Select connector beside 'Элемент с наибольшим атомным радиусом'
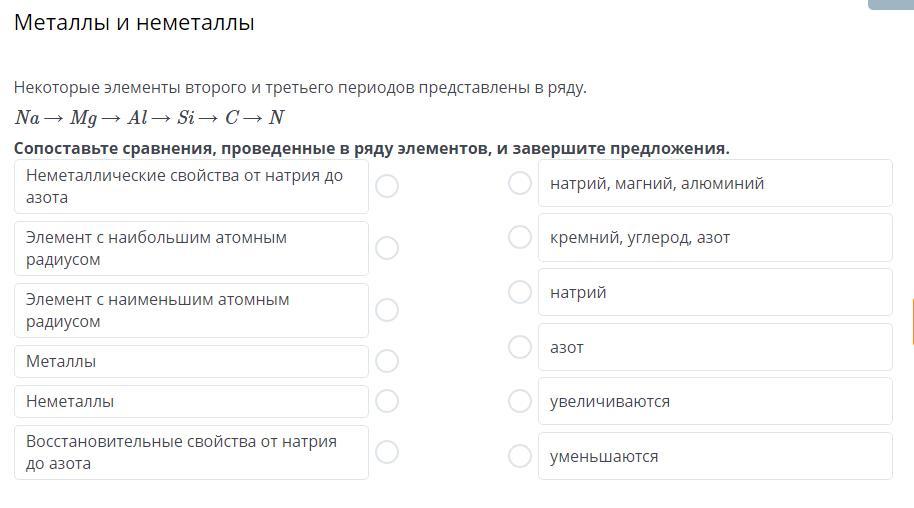This screenshot has height=508, width=914. pyautogui.click(x=387, y=248)
